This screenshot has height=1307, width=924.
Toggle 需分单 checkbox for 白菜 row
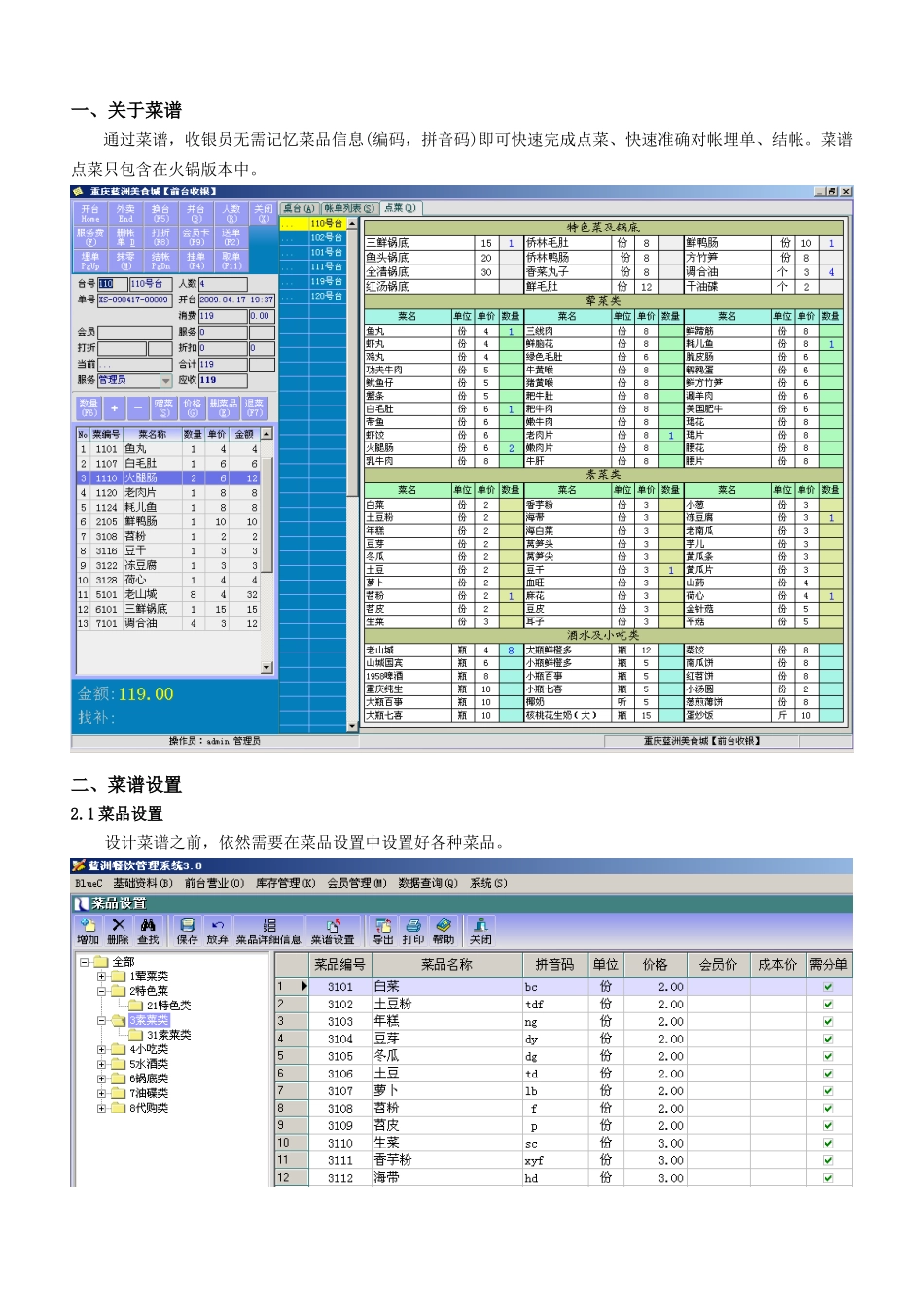828,987
